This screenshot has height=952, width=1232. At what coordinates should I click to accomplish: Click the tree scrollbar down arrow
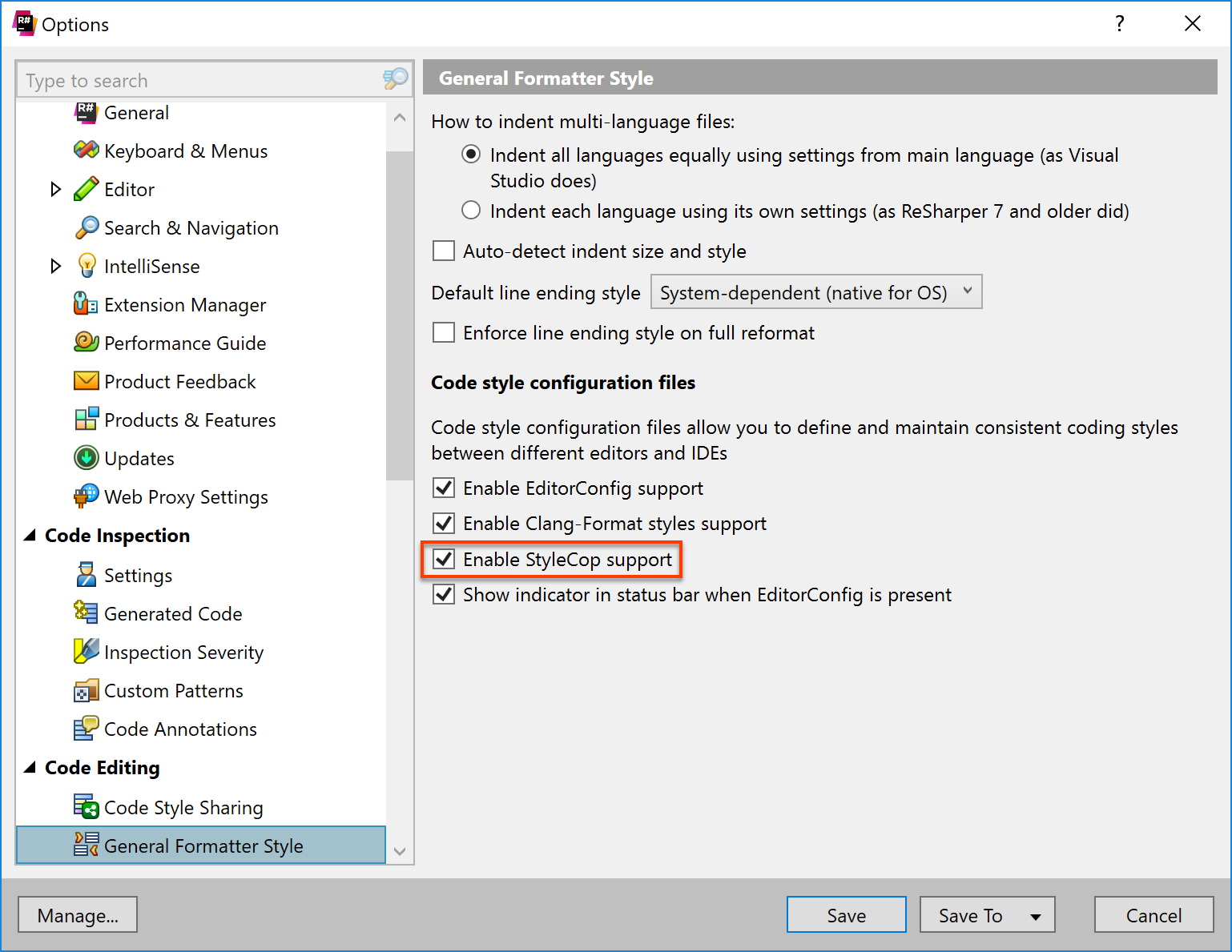coord(400,851)
